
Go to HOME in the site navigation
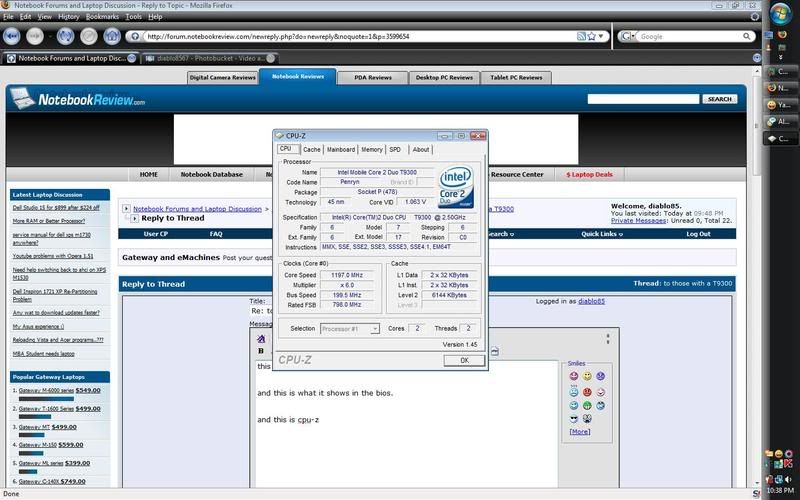[148, 174]
